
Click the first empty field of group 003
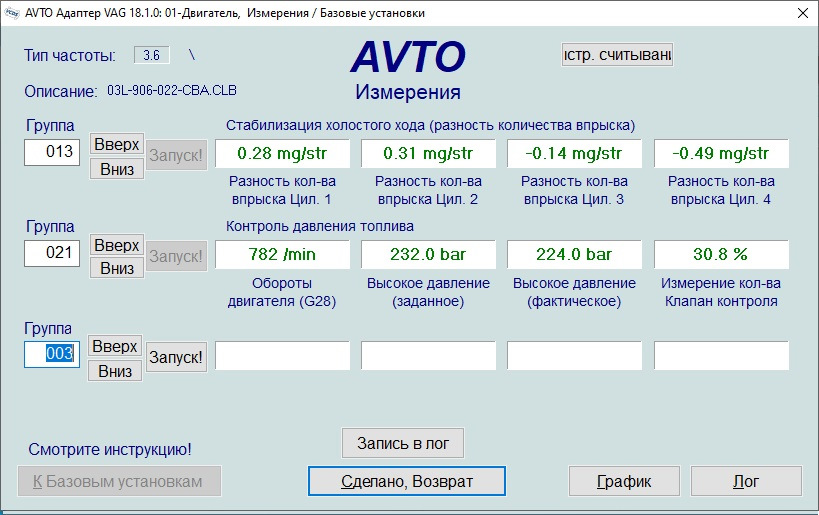282,356
